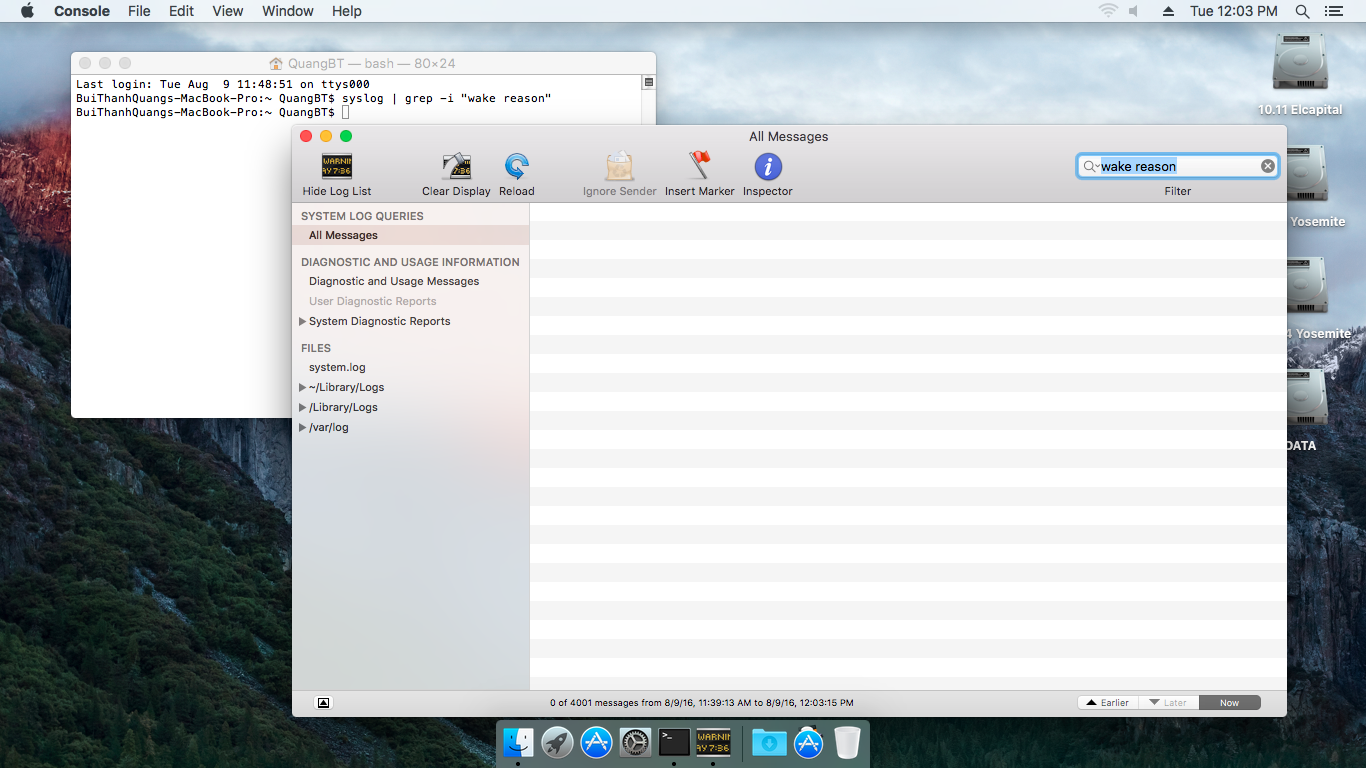Open the Terminal icon in the Dock
1366x768 pixels.
(674, 742)
